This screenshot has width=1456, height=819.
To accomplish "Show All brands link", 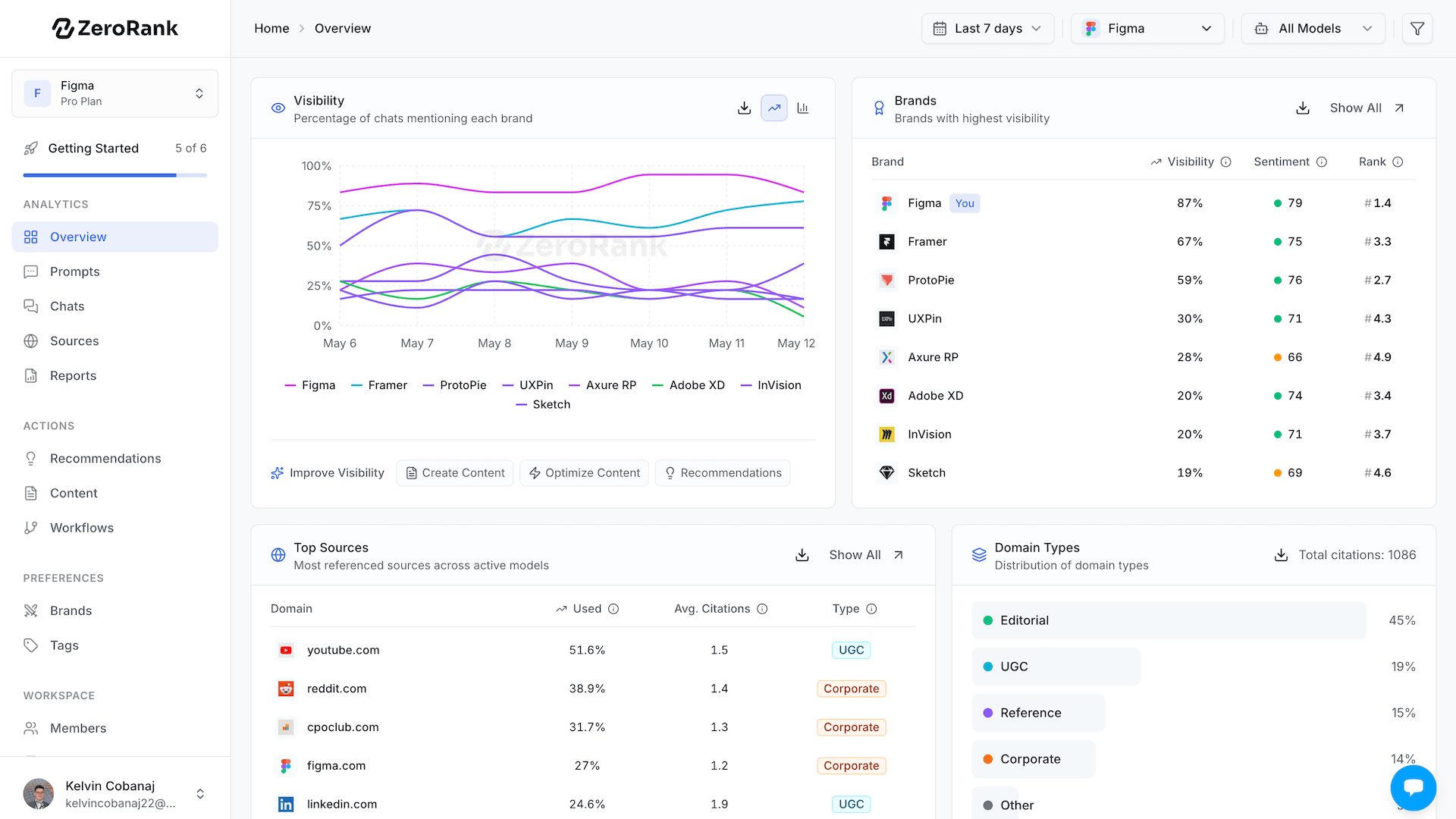I will (1367, 108).
